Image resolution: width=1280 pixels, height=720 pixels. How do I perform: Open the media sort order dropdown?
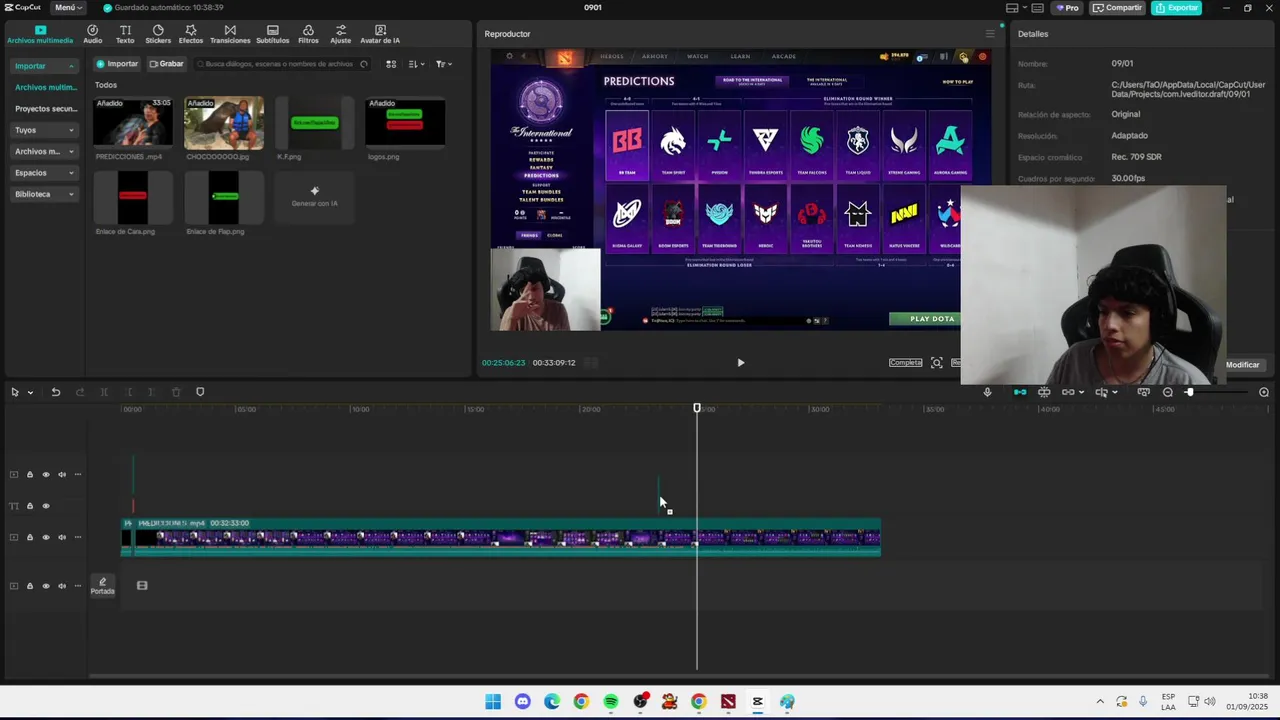click(416, 64)
